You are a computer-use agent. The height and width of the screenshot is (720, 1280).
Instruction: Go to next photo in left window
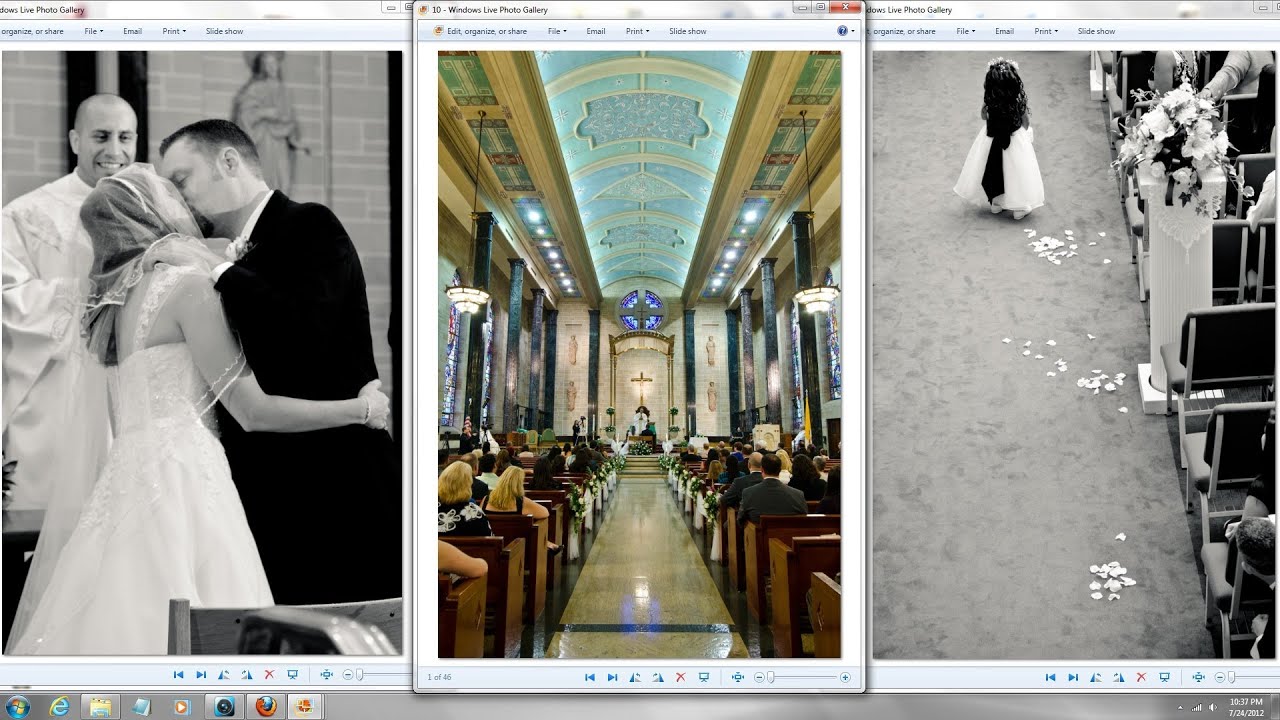[x=201, y=675]
